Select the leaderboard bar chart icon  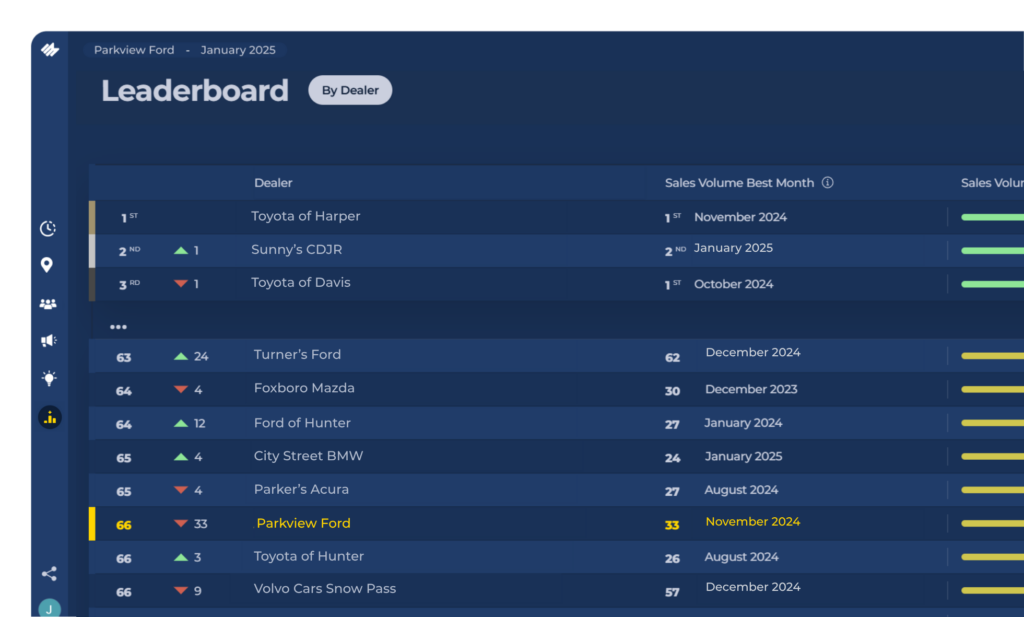coord(50,417)
